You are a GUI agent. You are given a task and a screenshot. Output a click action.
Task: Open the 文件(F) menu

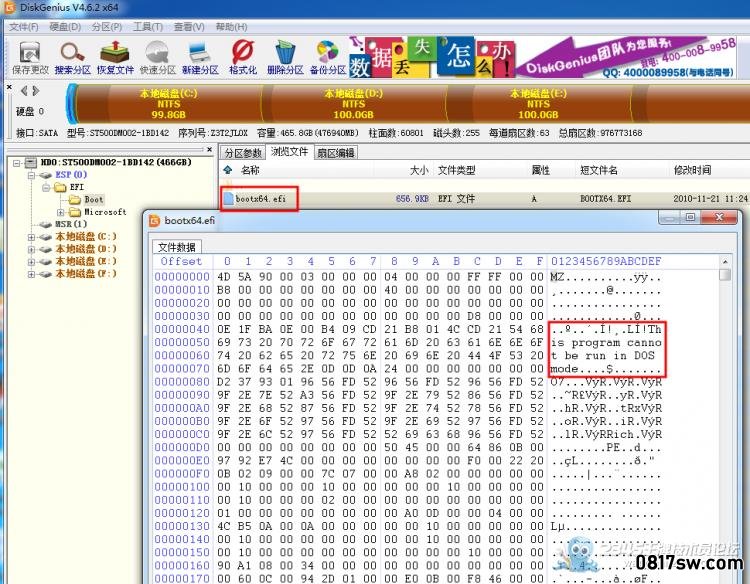click(23, 27)
